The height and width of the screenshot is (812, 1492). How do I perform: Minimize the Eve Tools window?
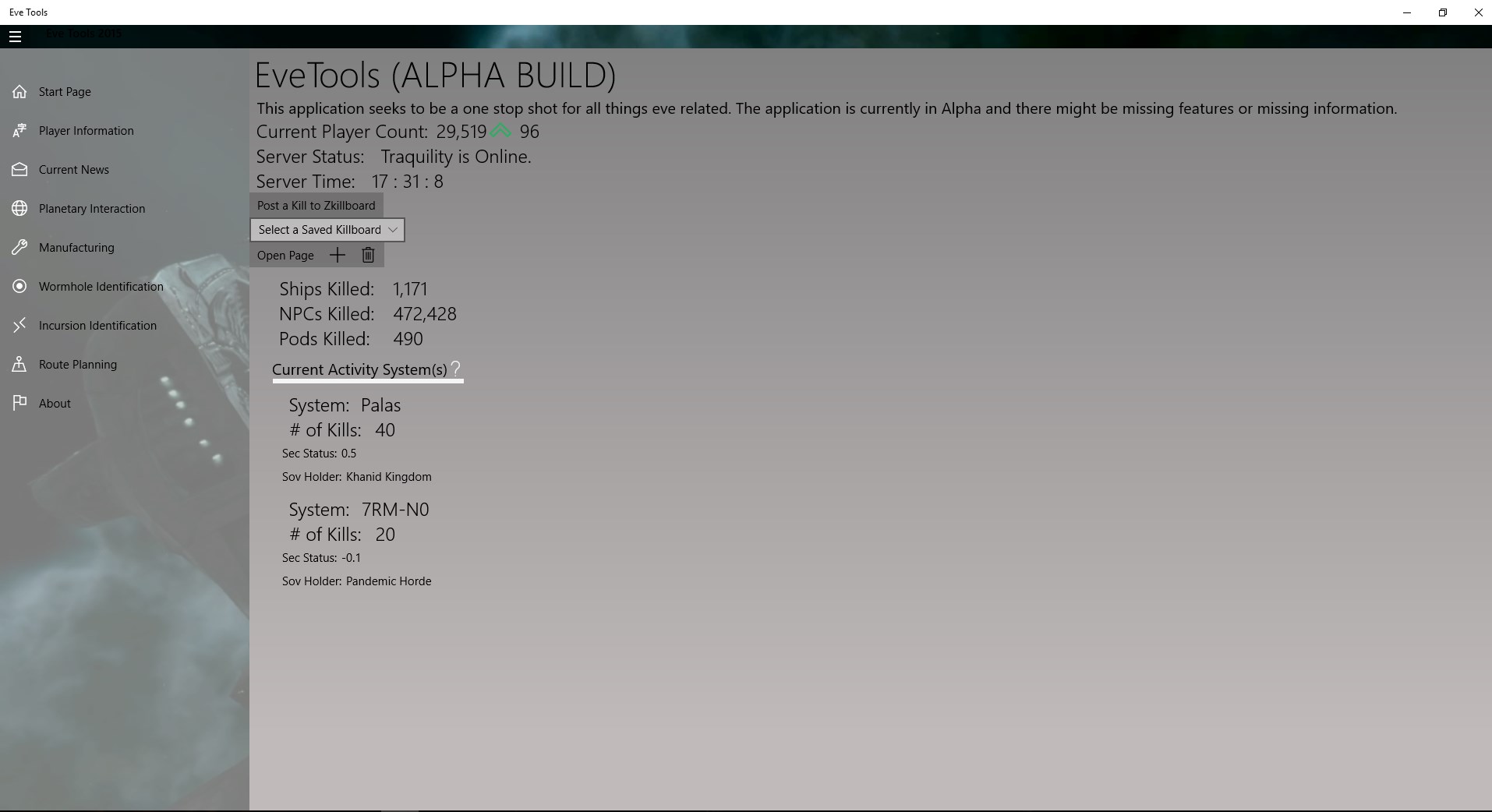1407,12
